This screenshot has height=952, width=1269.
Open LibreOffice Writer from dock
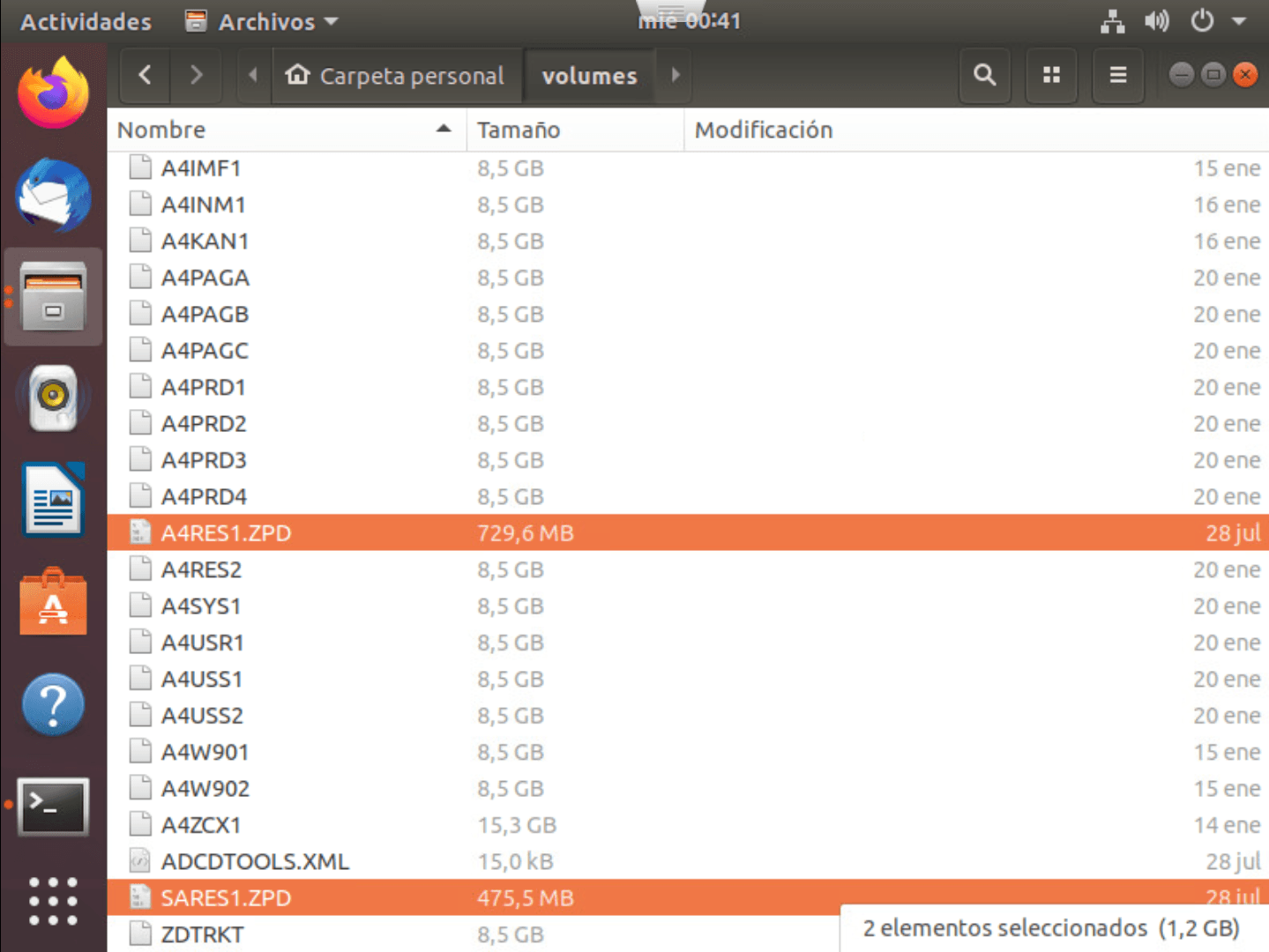53,500
